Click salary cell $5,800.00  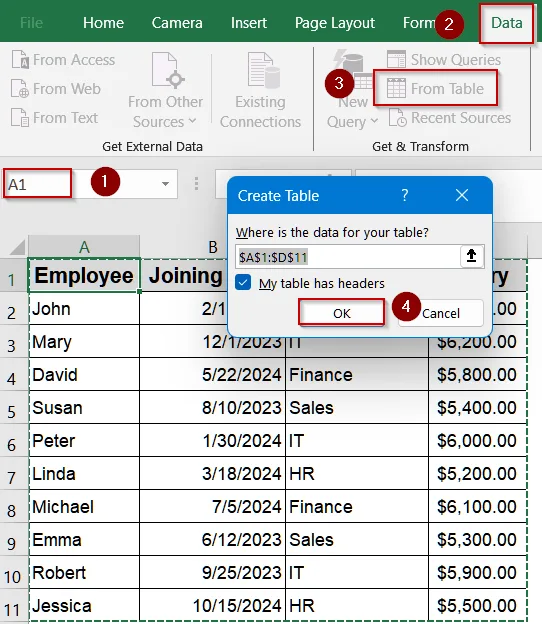point(478,374)
